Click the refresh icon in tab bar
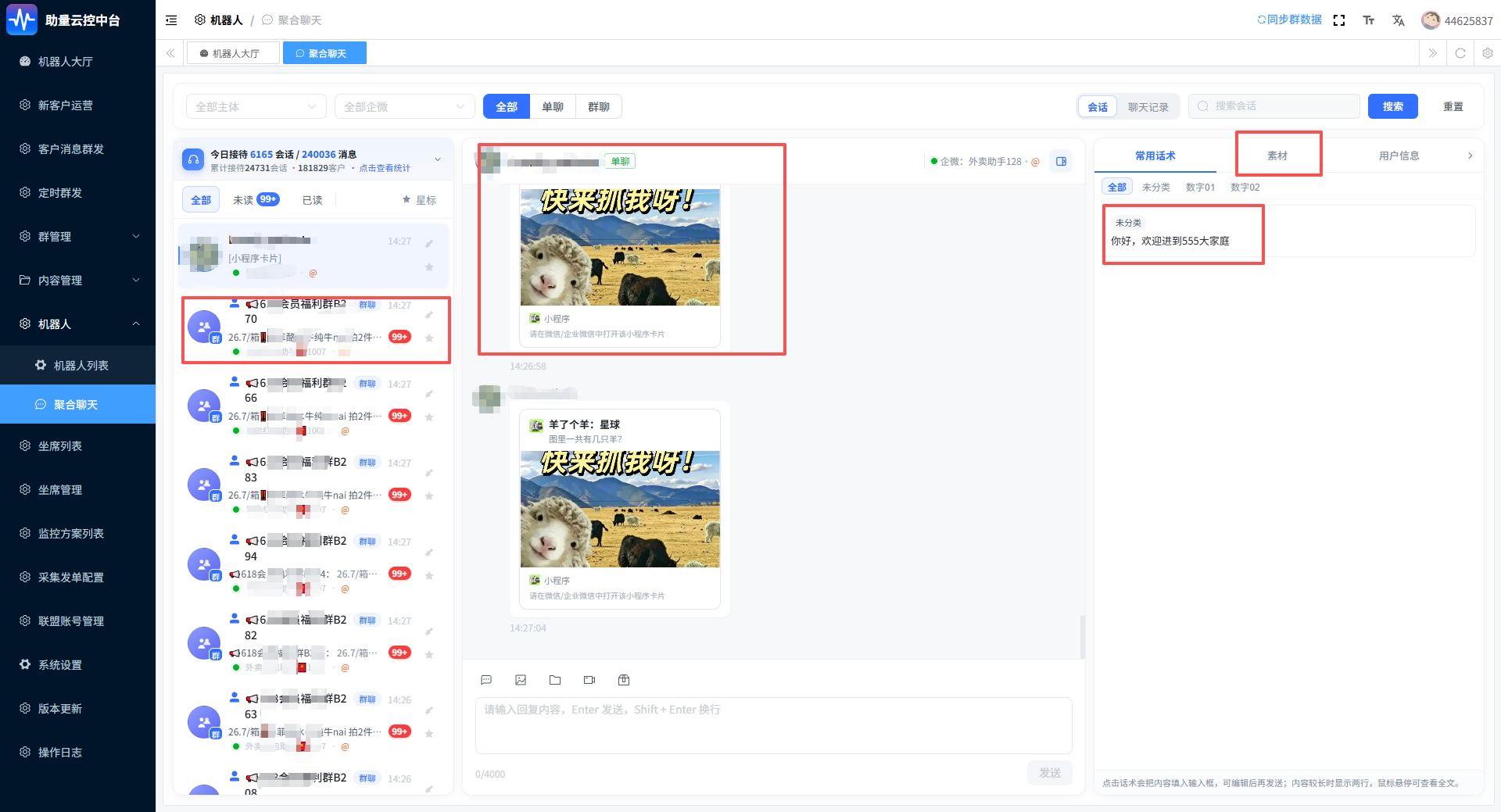1501x812 pixels. coord(1460,53)
